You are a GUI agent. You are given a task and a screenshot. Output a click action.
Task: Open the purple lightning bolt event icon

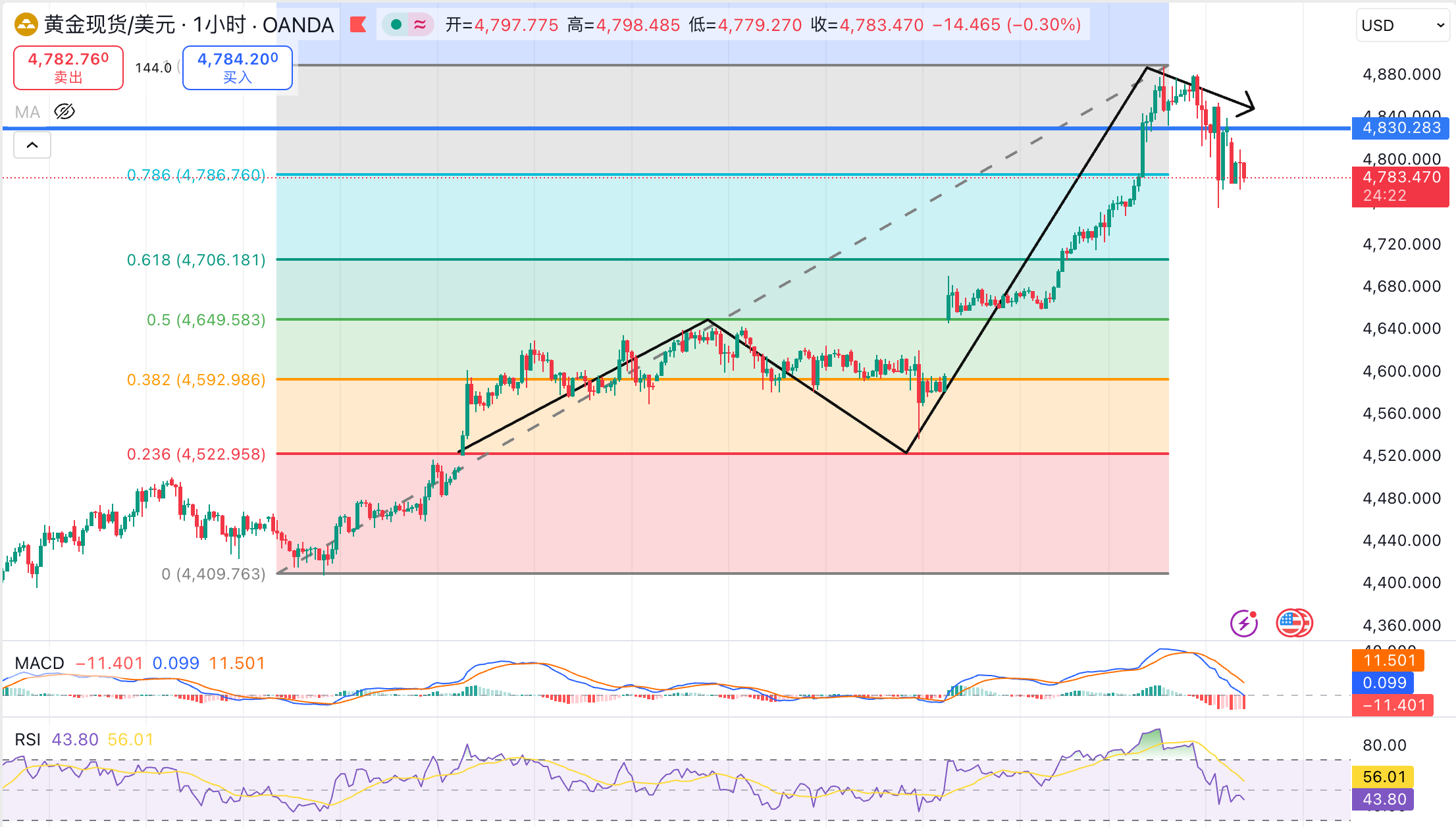[x=1243, y=623]
